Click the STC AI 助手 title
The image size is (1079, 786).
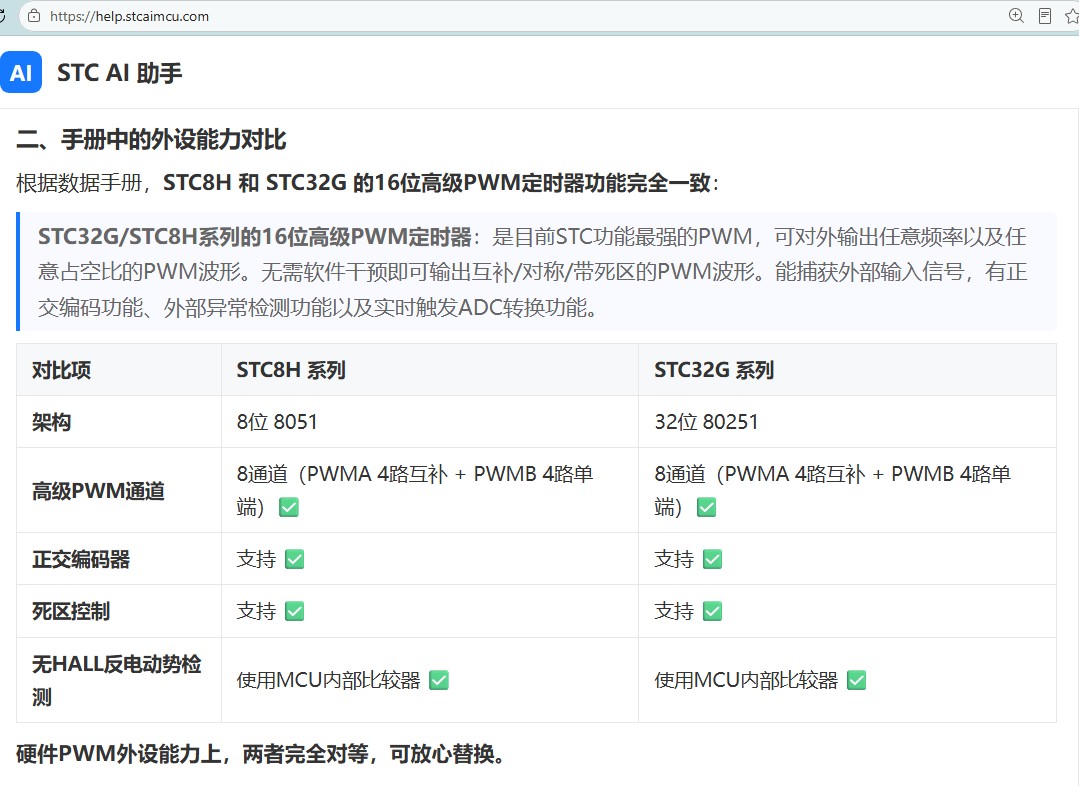(119, 73)
